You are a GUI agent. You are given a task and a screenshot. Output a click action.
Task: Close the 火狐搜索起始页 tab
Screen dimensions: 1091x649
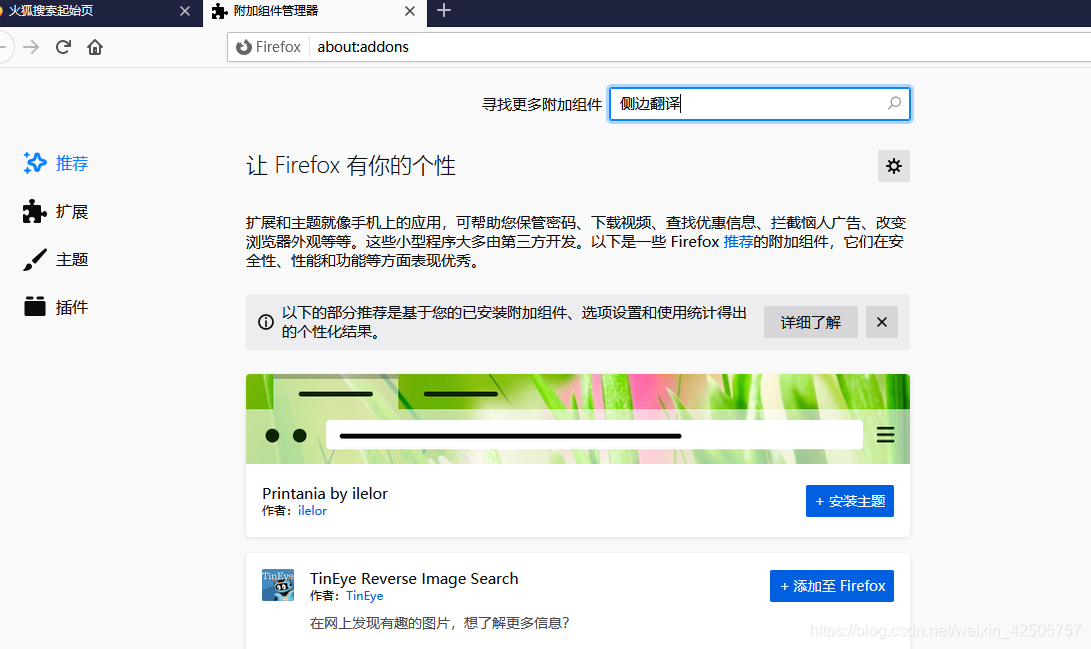click(184, 11)
